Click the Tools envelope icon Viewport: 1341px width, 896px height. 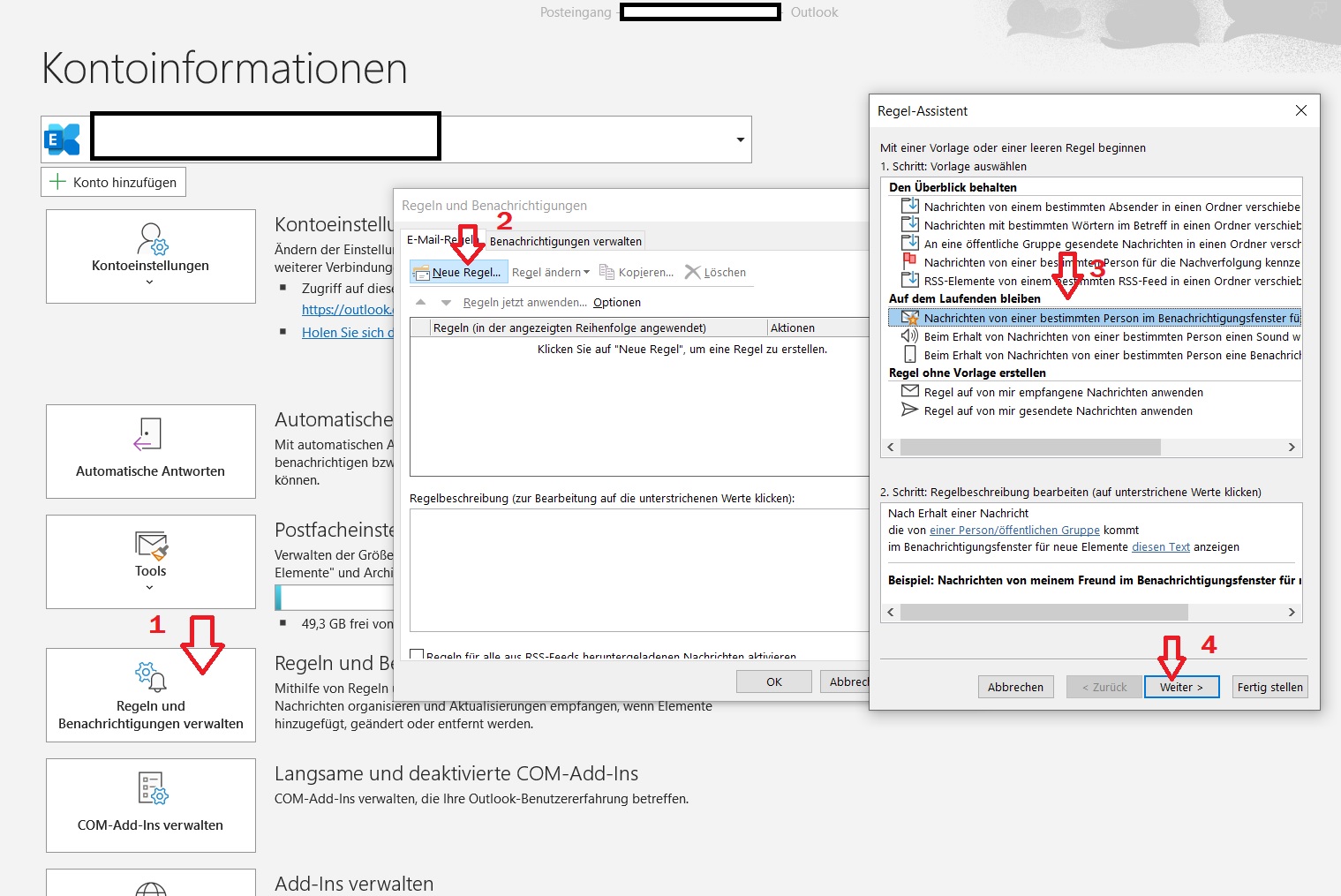pos(151,546)
